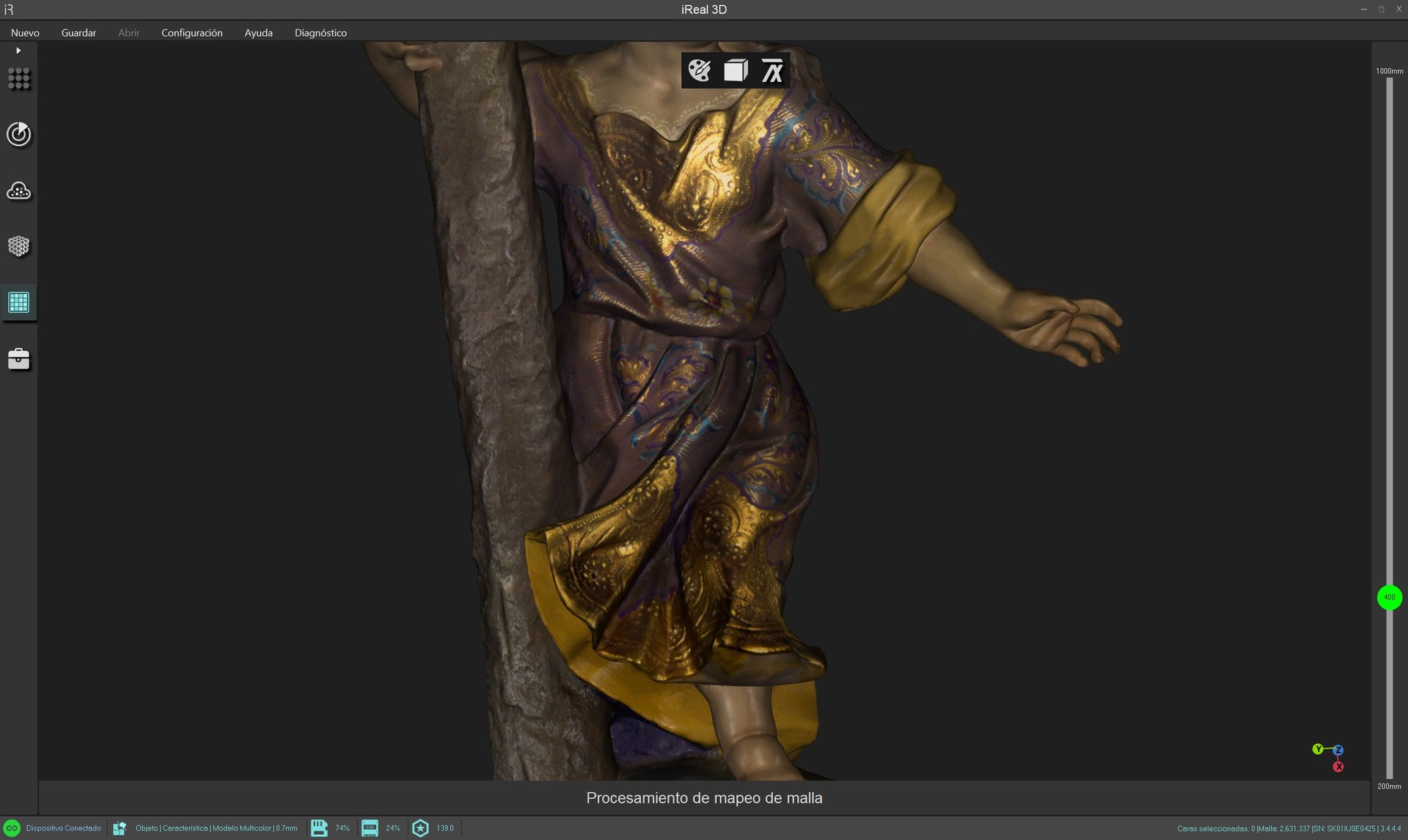Image resolution: width=1408 pixels, height=840 pixels.
Task: Click the clear formatting icon in viewport toolbar
Action: pos(772,70)
